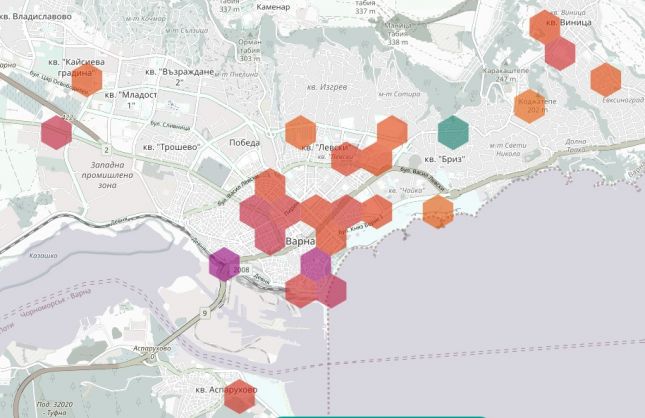Select the orange hexagon east of Победа

[x=299, y=131]
